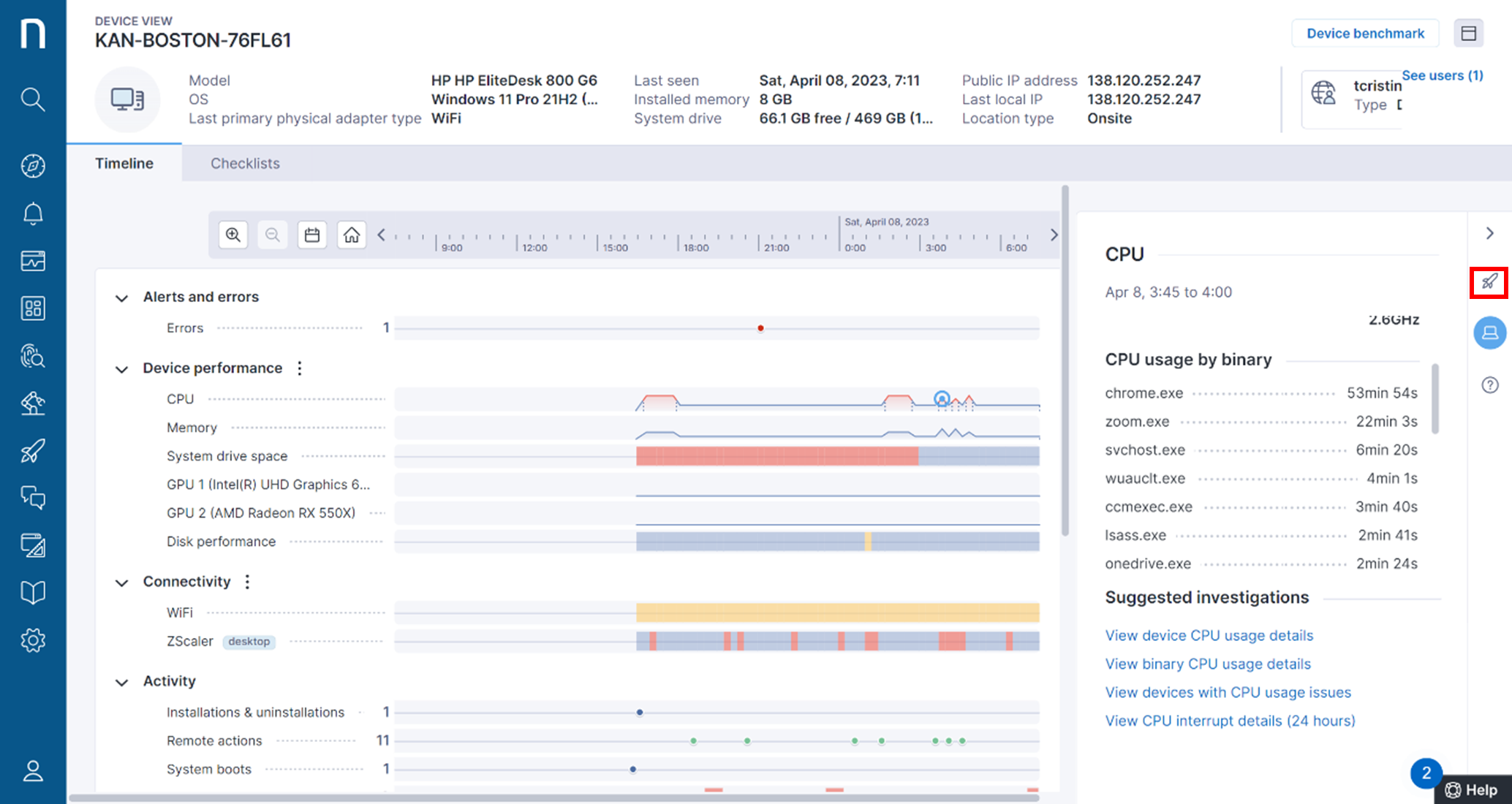This screenshot has width=1512, height=804.
Task: Click the Device benchmark button
Action: point(1365,34)
